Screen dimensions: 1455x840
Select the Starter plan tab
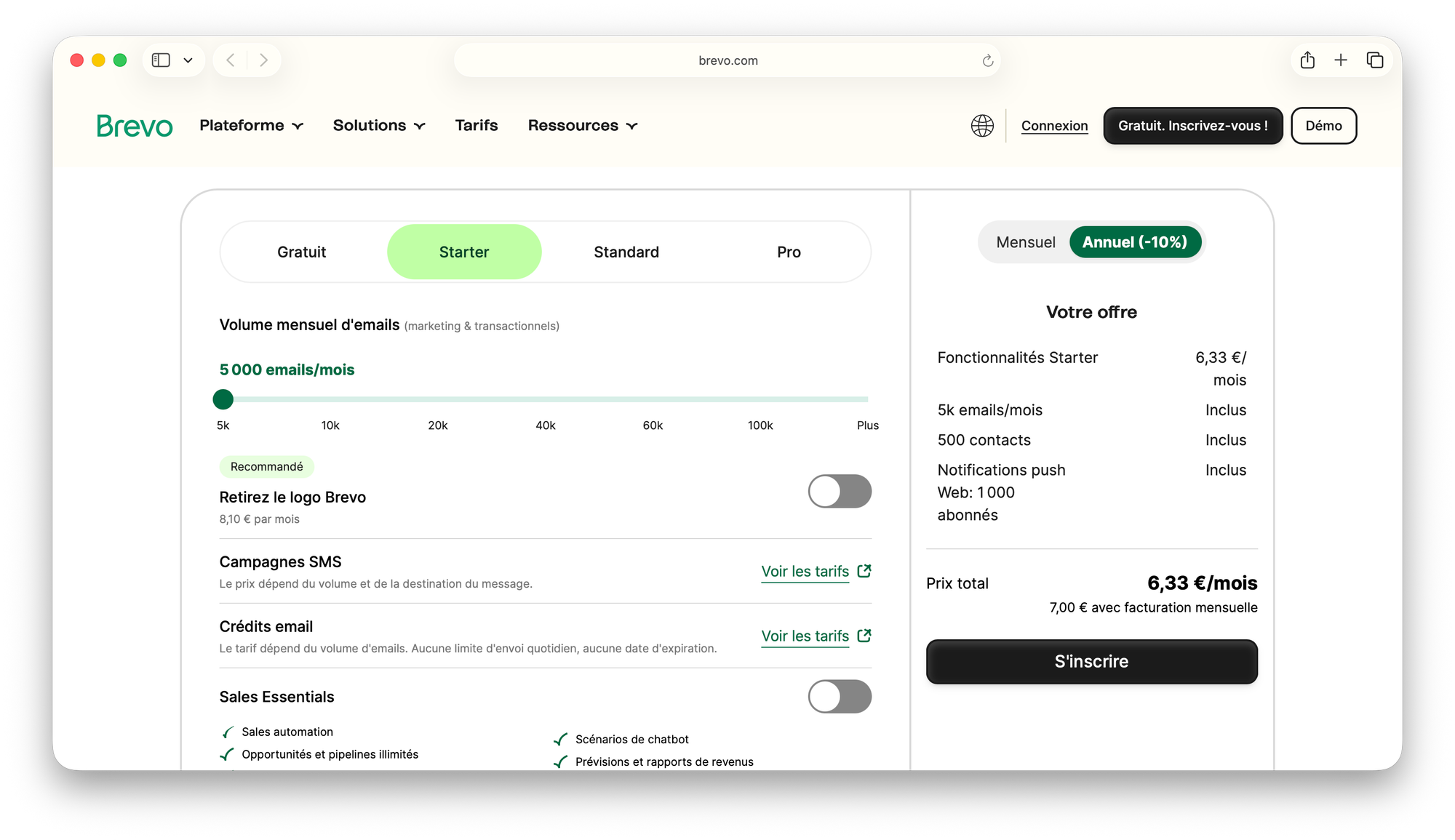pyautogui.click(x=464, y=252)
